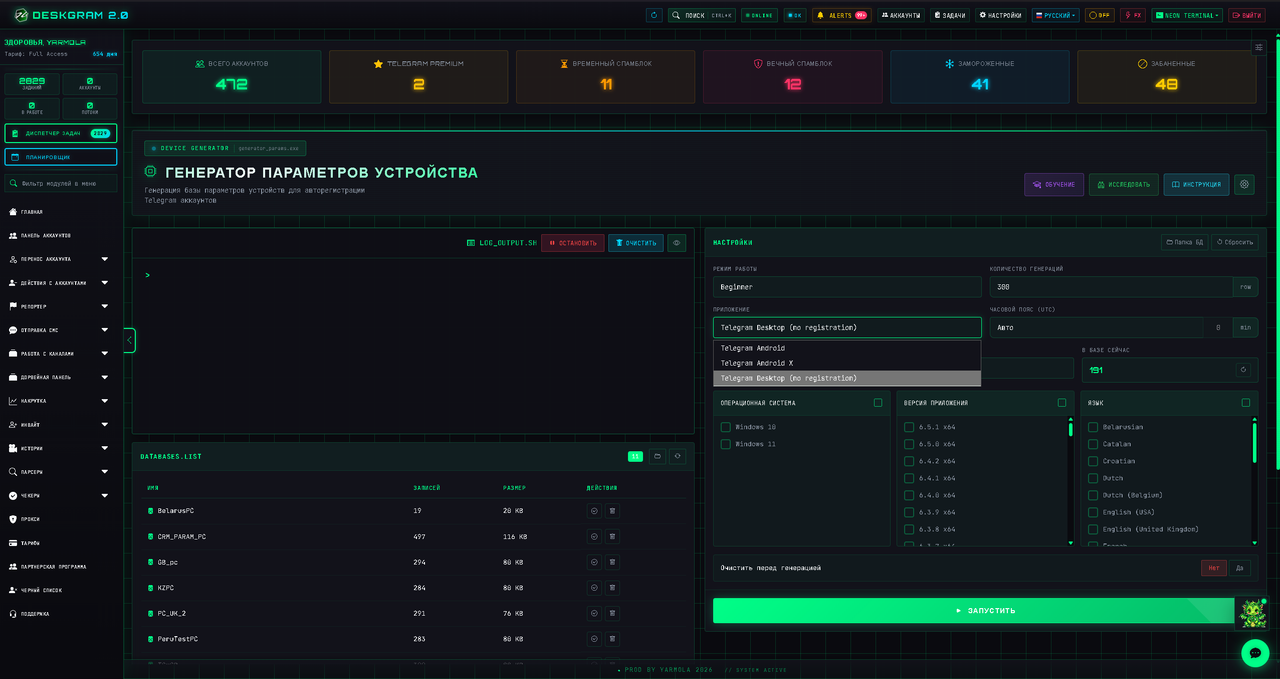Check app version 6.5.1 x64
Screen dimensions: 1280x679
point(910,427)
